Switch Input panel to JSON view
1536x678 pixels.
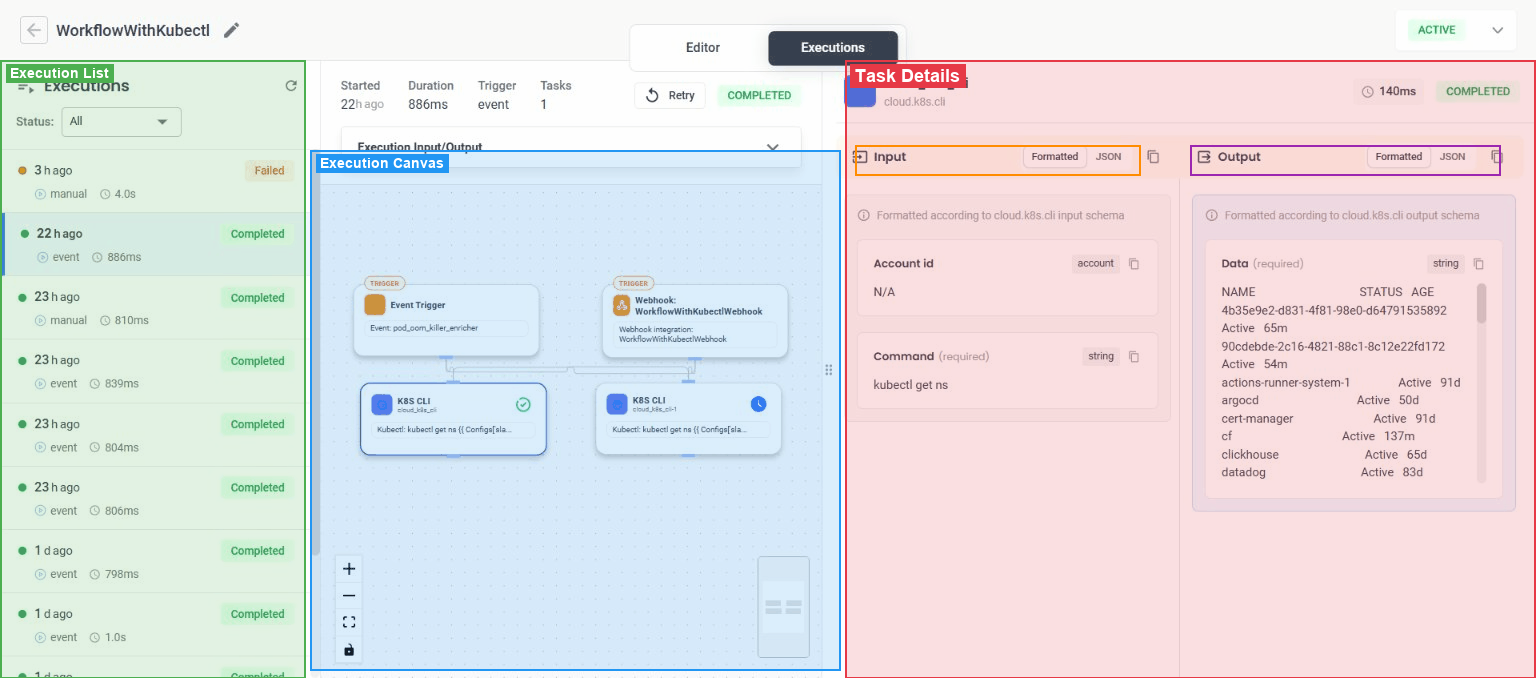coord(1110,156)
